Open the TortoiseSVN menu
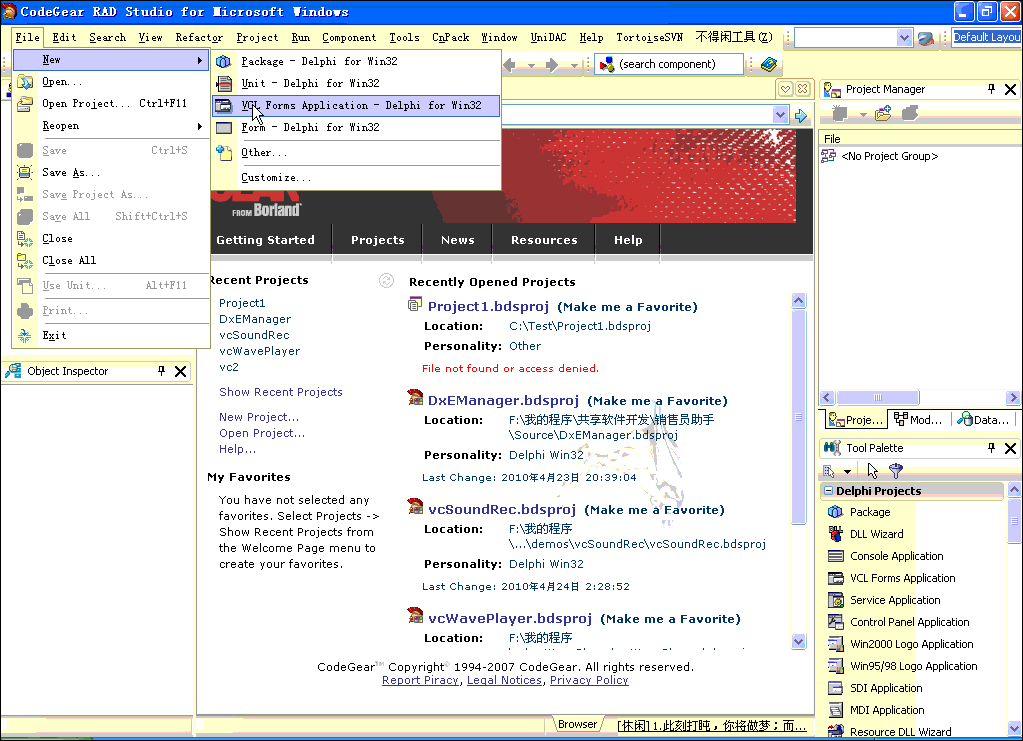 tap(650, 37)
